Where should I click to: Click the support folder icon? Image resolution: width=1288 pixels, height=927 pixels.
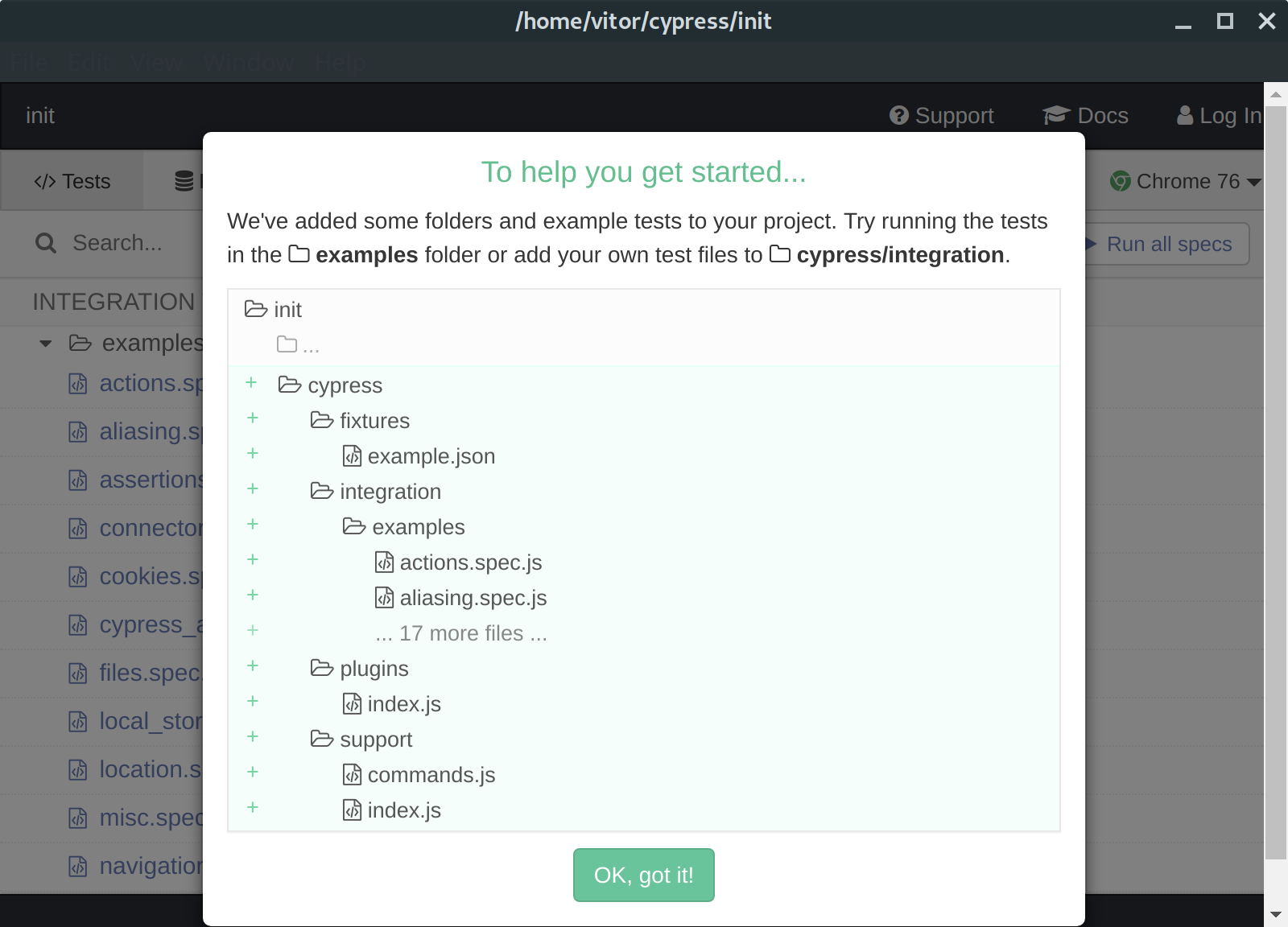point(322,739)
